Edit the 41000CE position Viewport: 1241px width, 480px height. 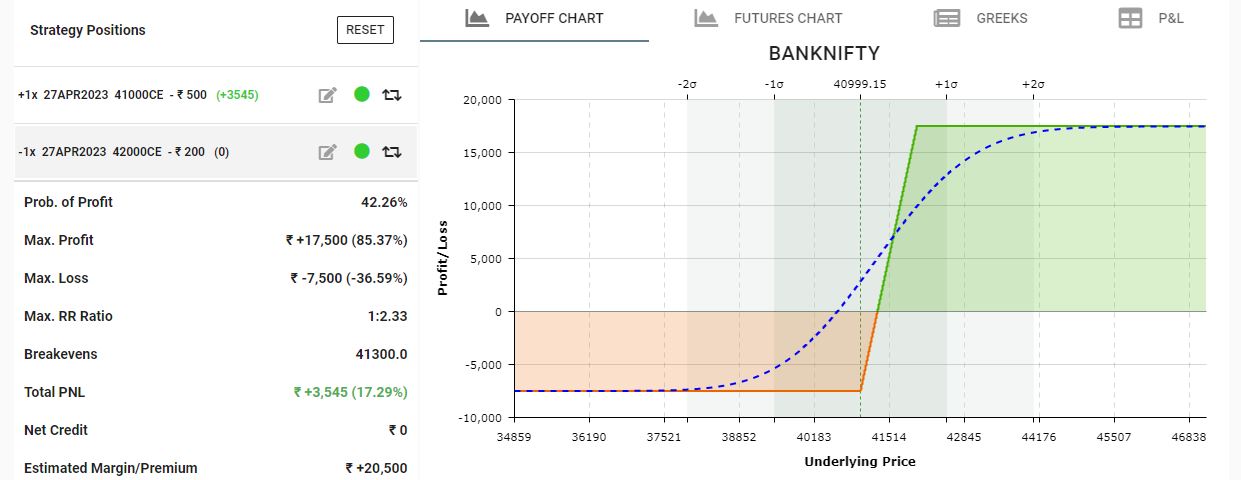[x=327, y=95]
